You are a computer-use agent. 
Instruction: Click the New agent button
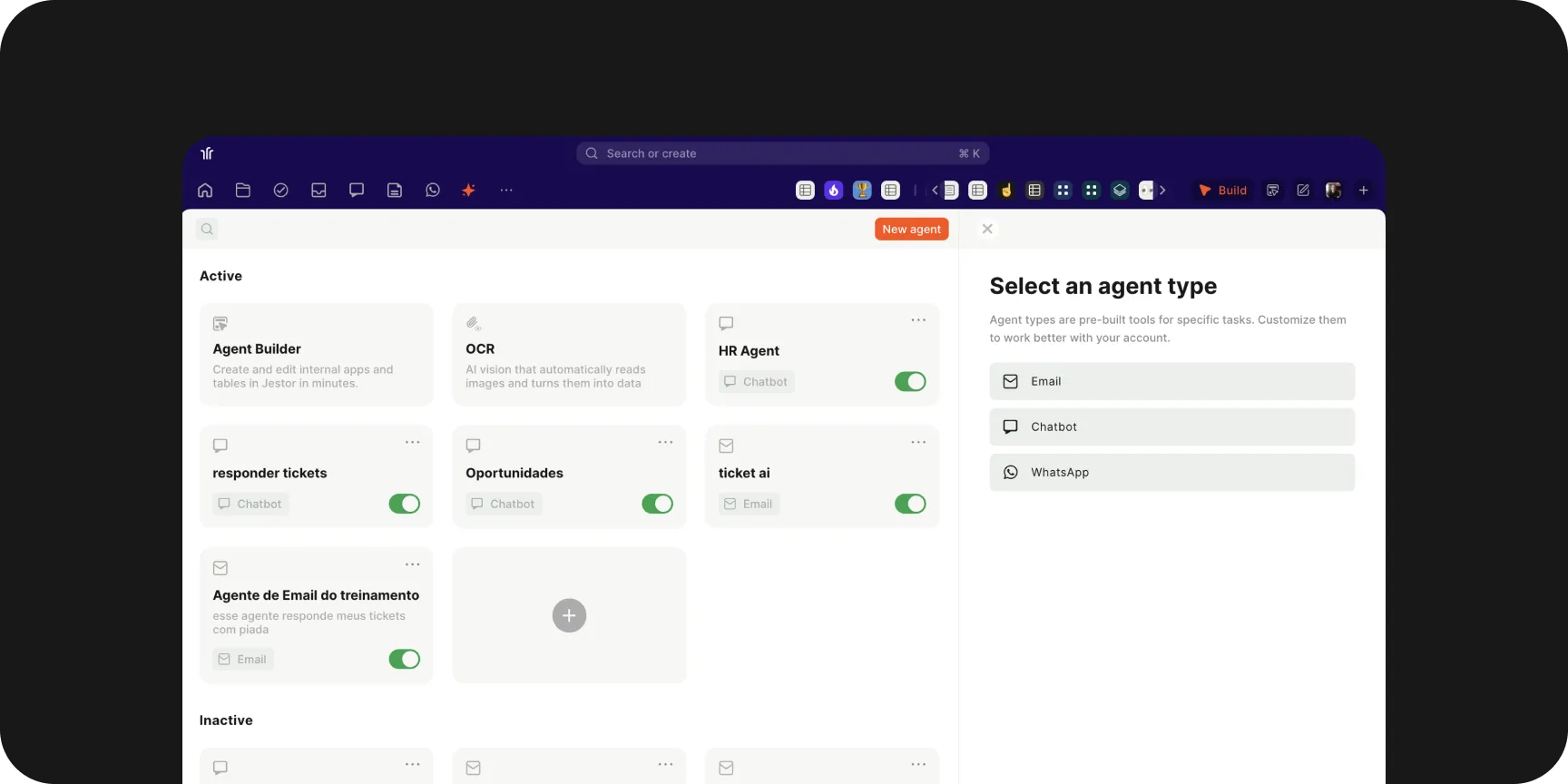pos(911,229)
